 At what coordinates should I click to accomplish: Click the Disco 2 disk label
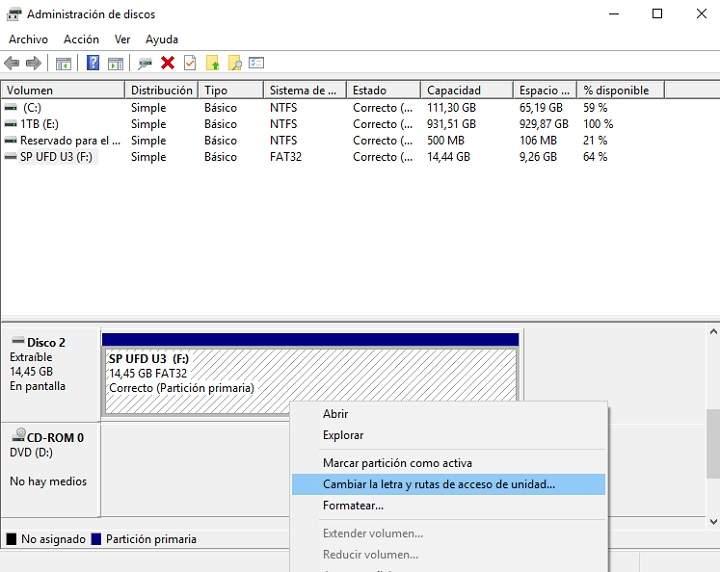tap(46, 342)
